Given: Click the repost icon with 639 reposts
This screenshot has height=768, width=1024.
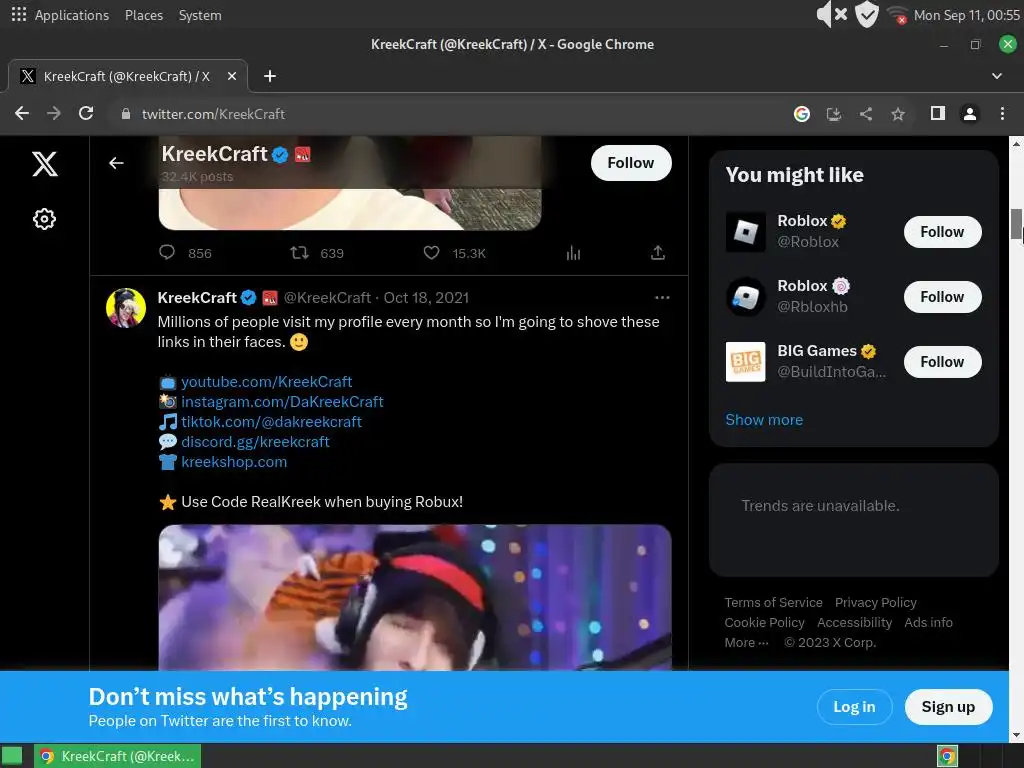Looking at the screenshot, I should [299, 252].
